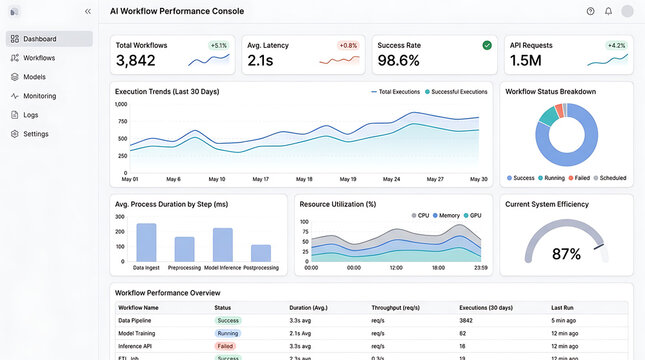Click the Settings gear icon
Image resolution: width=645 pixels, height=360 pixels.
[x=15, y=134]
